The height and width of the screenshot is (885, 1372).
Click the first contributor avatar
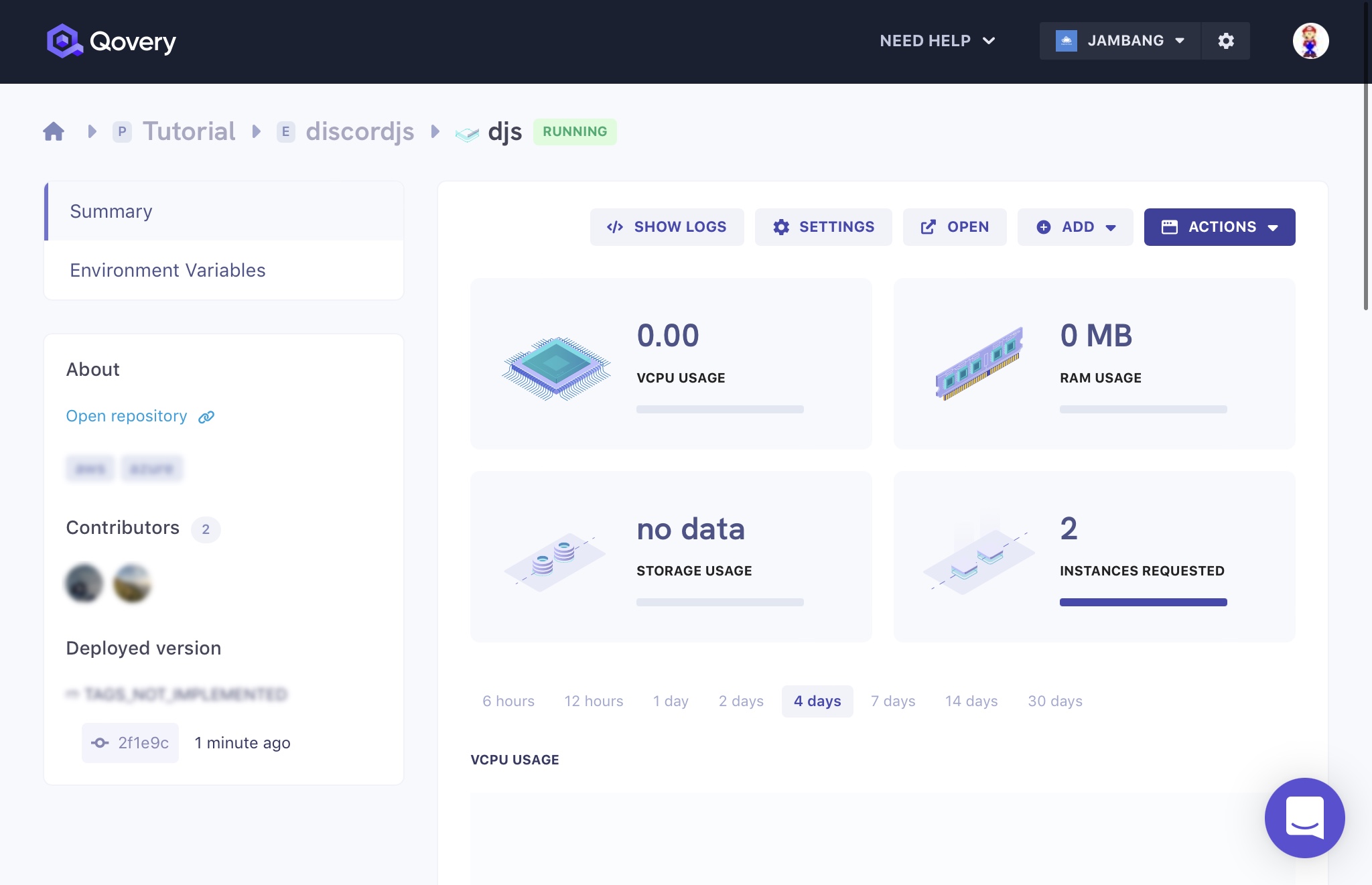84,583
